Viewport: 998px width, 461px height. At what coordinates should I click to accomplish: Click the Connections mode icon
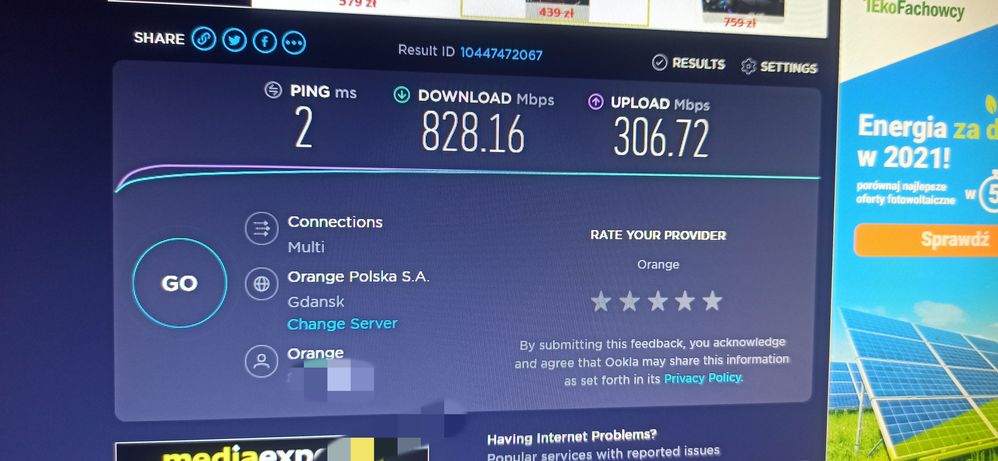(262, 229)
